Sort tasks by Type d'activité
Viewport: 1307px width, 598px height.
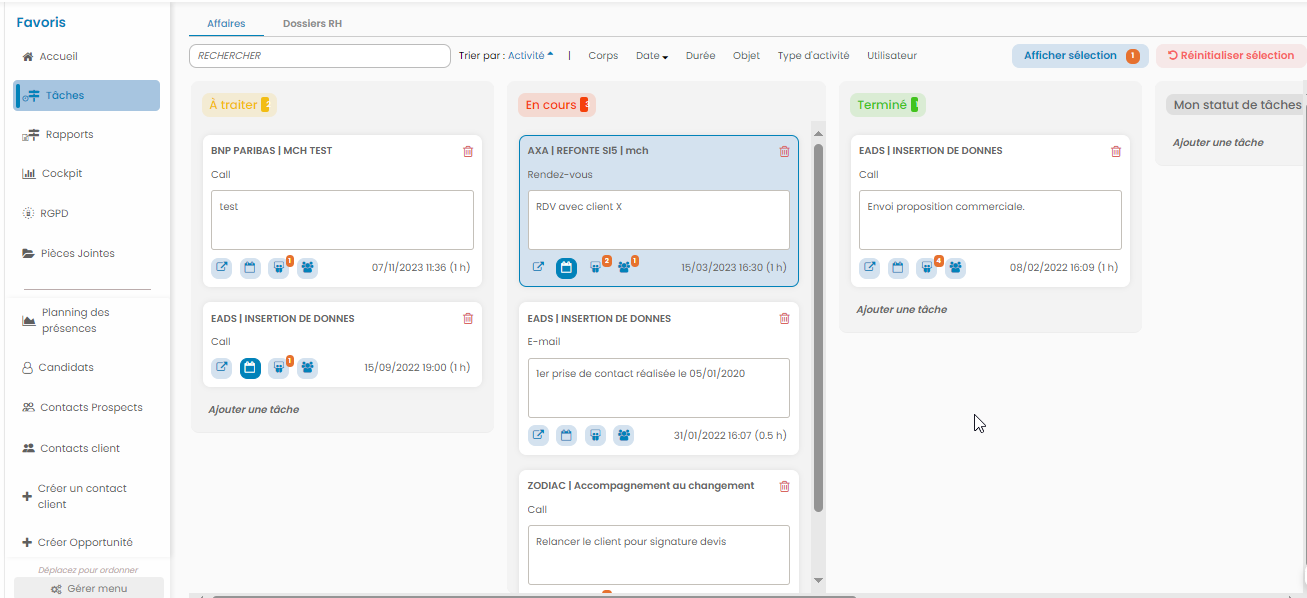(x=813, y=56)
